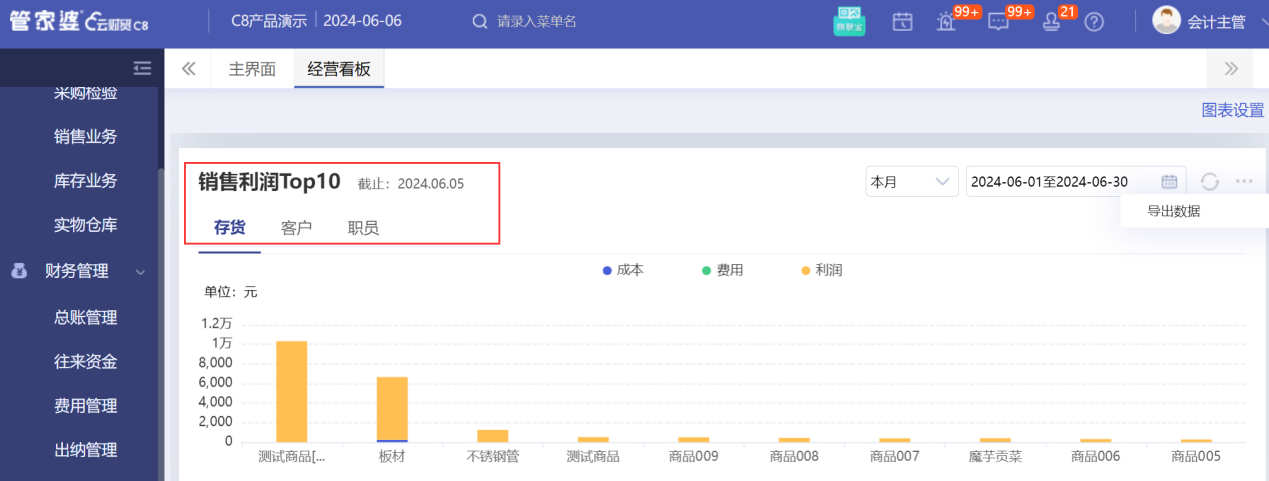Click the 不锈钢管 profit bar
The height and width of the screenshot is (481, 1269).
click(493, 436)
